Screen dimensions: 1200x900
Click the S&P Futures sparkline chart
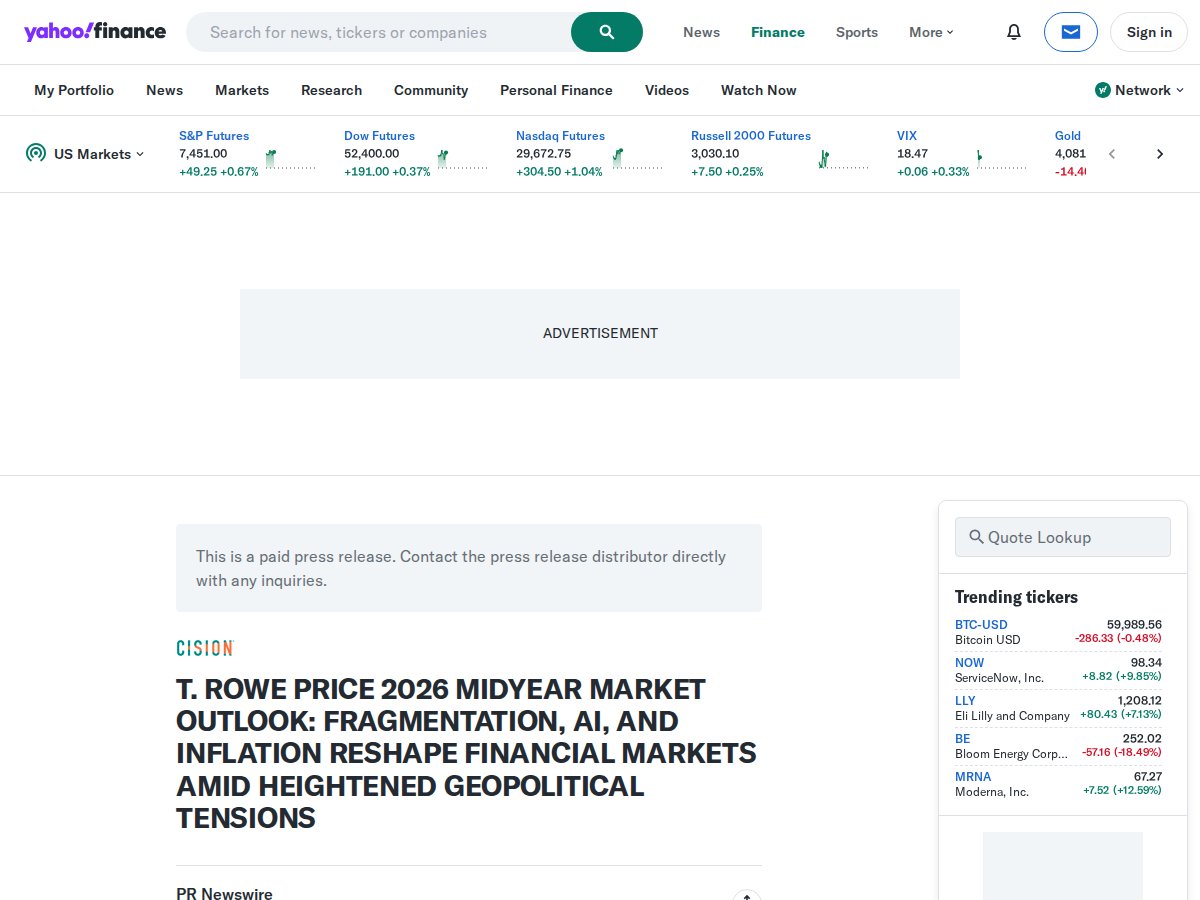[290, 159]
